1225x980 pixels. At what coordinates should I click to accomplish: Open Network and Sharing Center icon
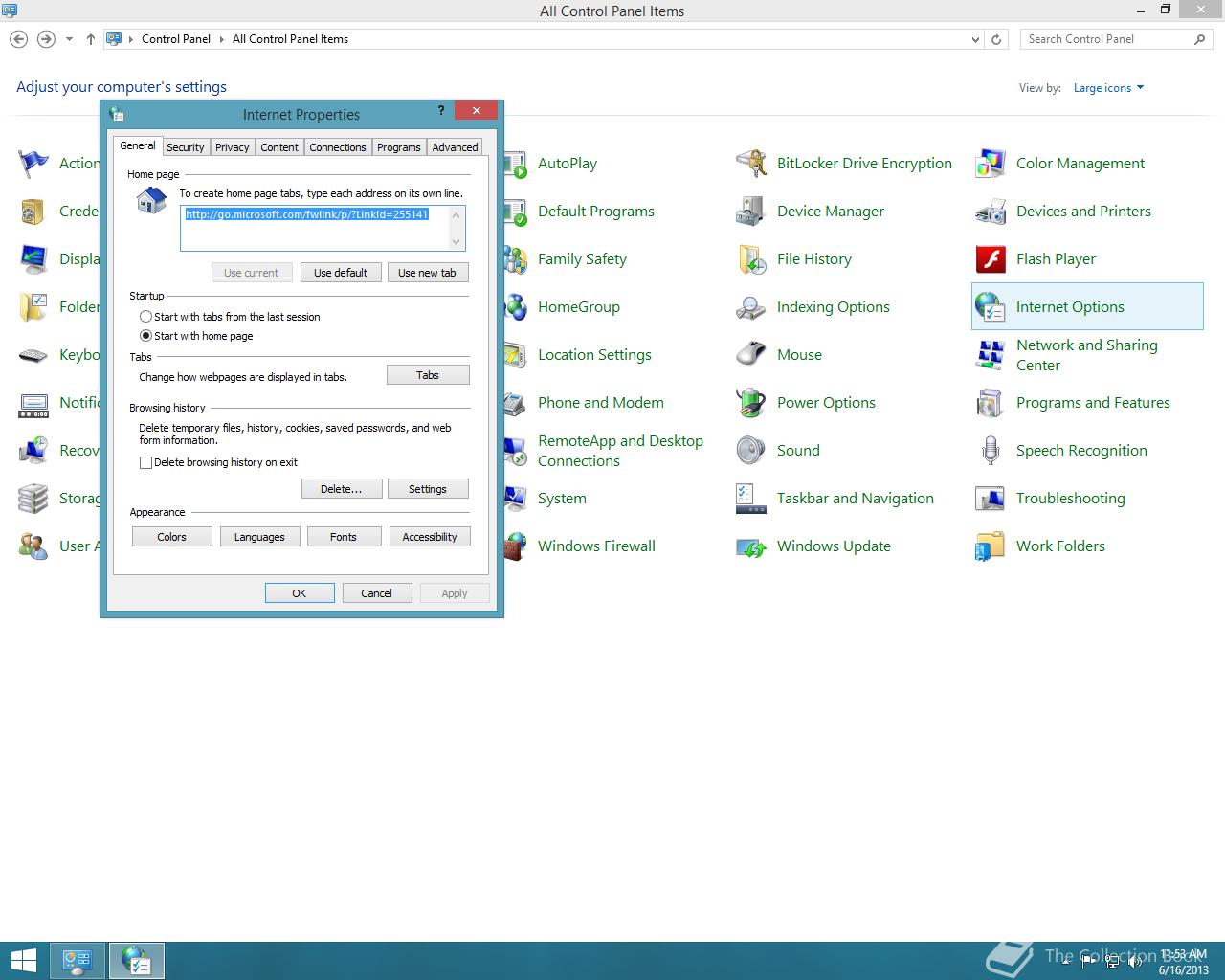[991, 355]
